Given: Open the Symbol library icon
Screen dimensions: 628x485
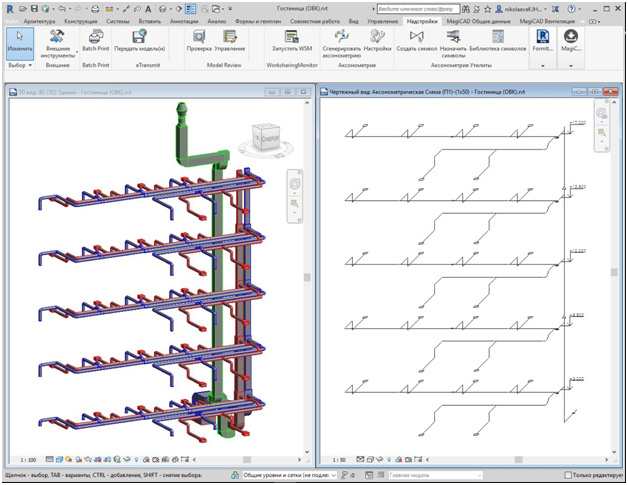Looking at the screenshot, I should [x=498, y=36].
